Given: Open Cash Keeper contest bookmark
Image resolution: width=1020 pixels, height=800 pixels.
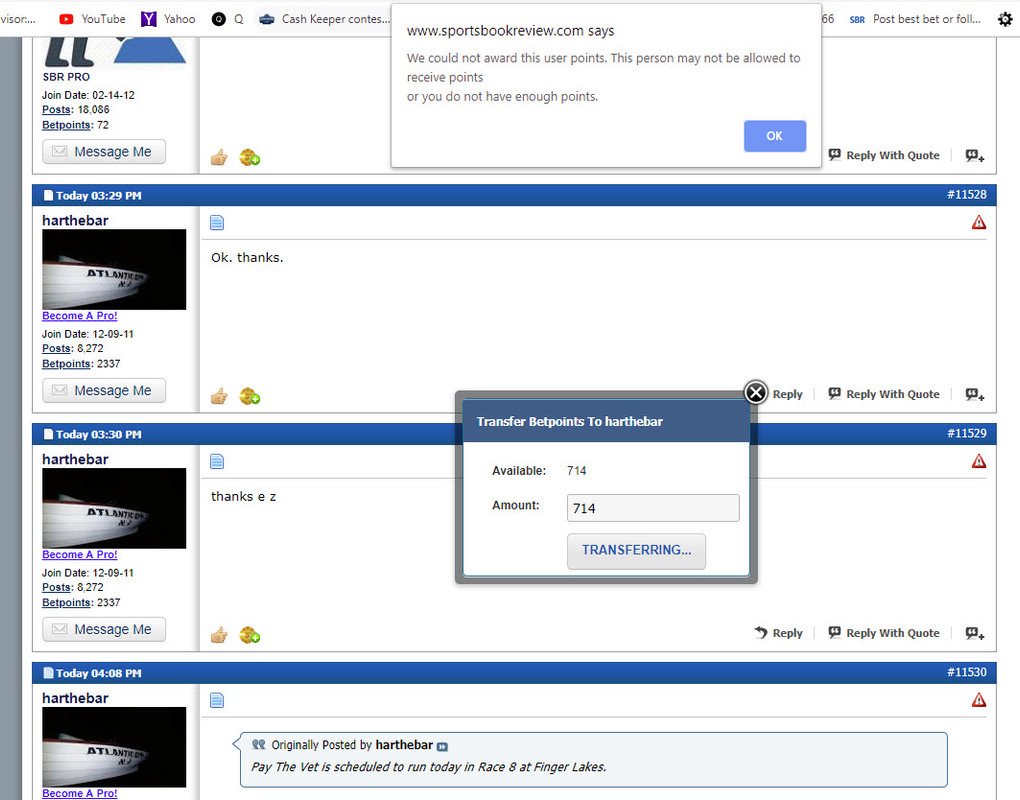Looking at the screenshot, I should [x=324, y=19].
